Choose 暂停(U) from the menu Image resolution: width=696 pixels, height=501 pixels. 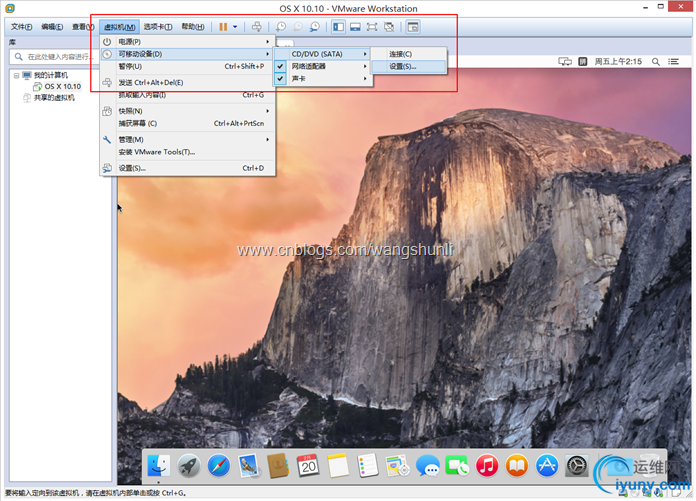pos(186,67)
